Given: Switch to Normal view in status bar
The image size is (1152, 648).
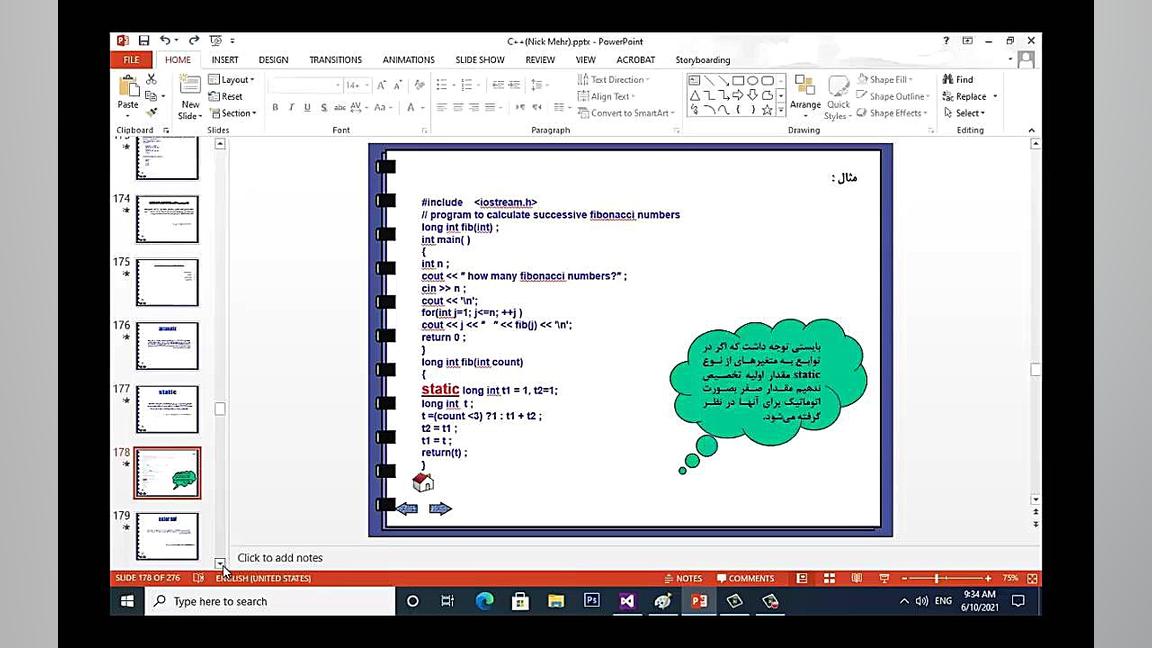Looking at the screenshot, I should (802, 578).
